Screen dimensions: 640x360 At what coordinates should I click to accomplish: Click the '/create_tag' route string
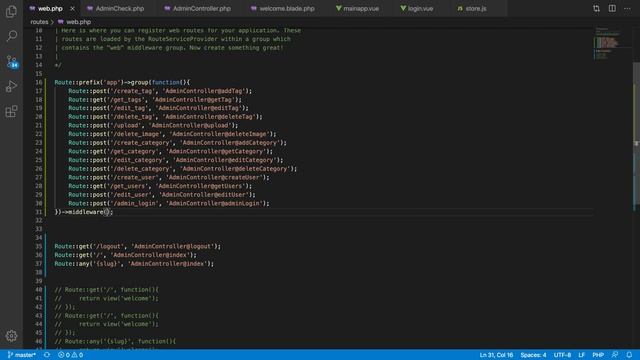[x=133, y=91]
